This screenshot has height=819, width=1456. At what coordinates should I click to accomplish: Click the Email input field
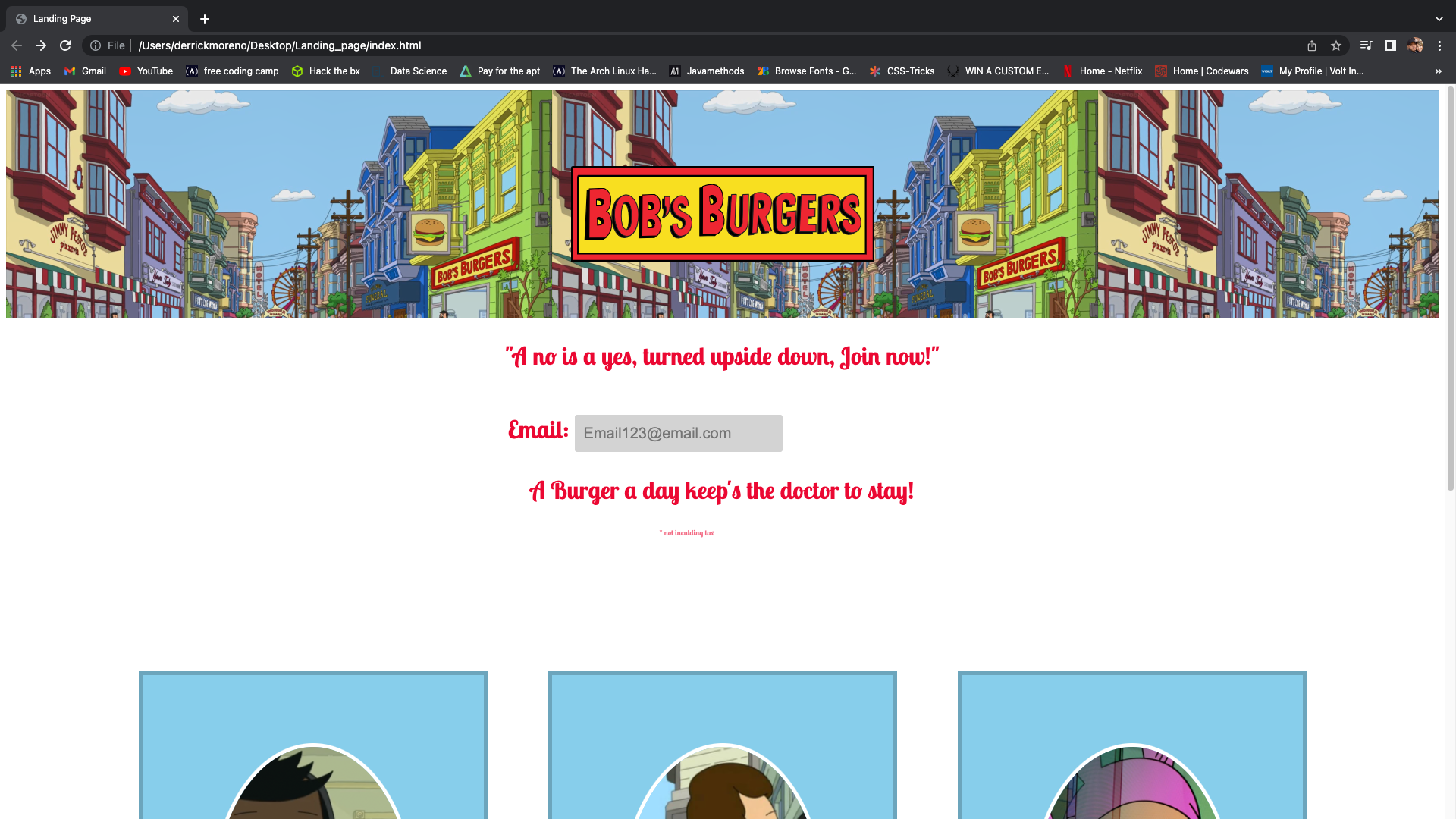[x=678, y=433]
